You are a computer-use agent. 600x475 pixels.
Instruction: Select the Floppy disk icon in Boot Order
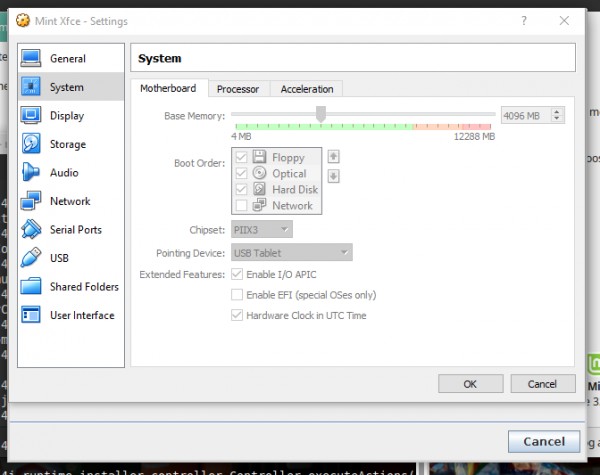[x=259, y=157]
